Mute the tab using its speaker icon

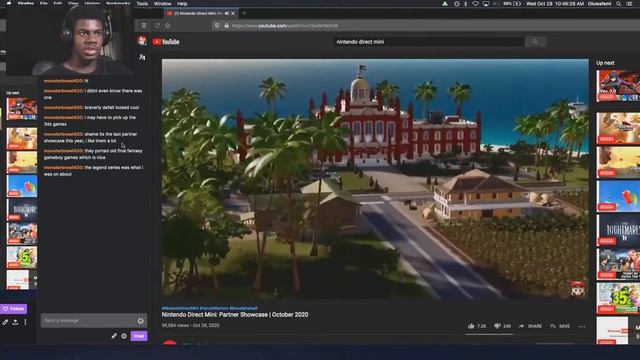click(227, 13)
